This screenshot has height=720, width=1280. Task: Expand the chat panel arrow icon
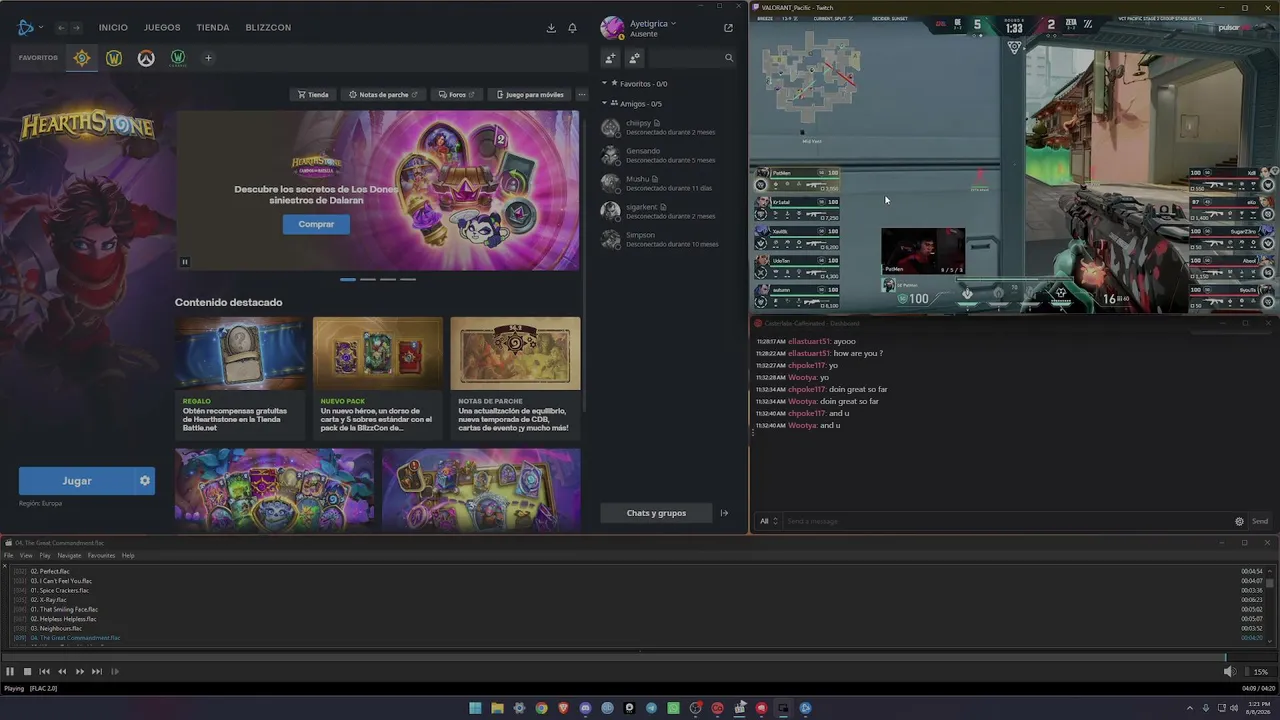724,513
